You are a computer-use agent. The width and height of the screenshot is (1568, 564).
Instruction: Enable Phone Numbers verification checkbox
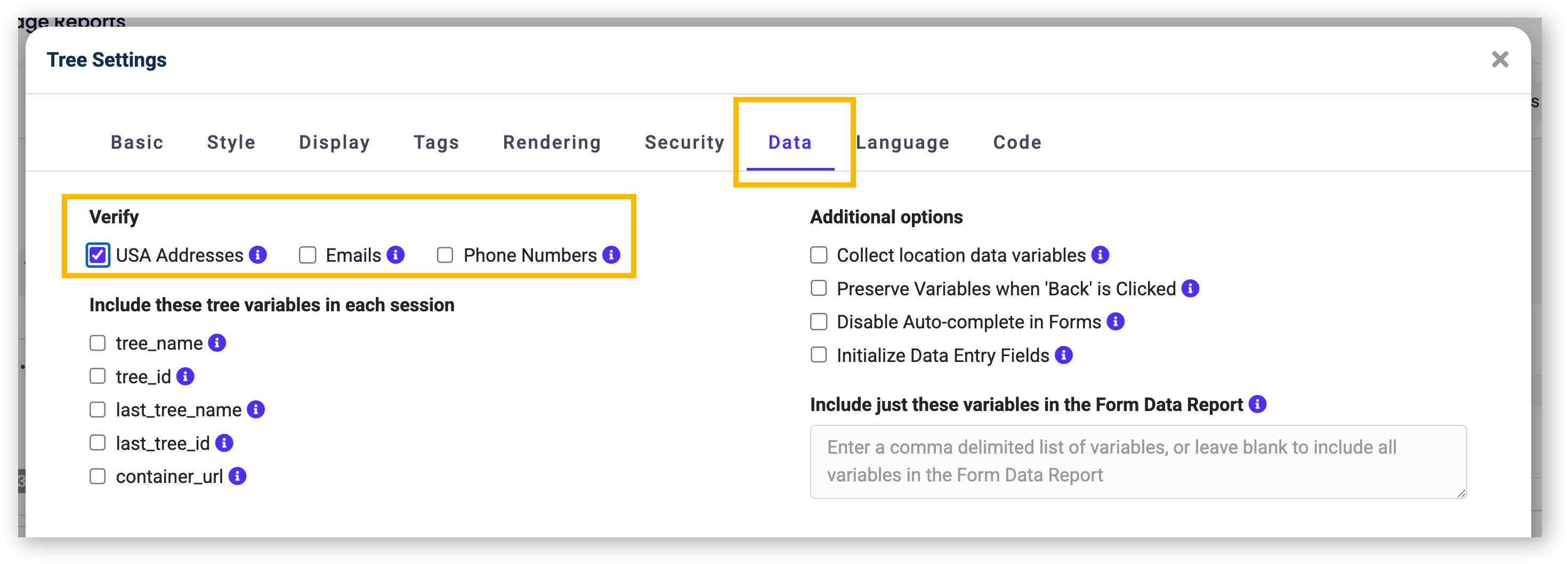coord(445,255)
